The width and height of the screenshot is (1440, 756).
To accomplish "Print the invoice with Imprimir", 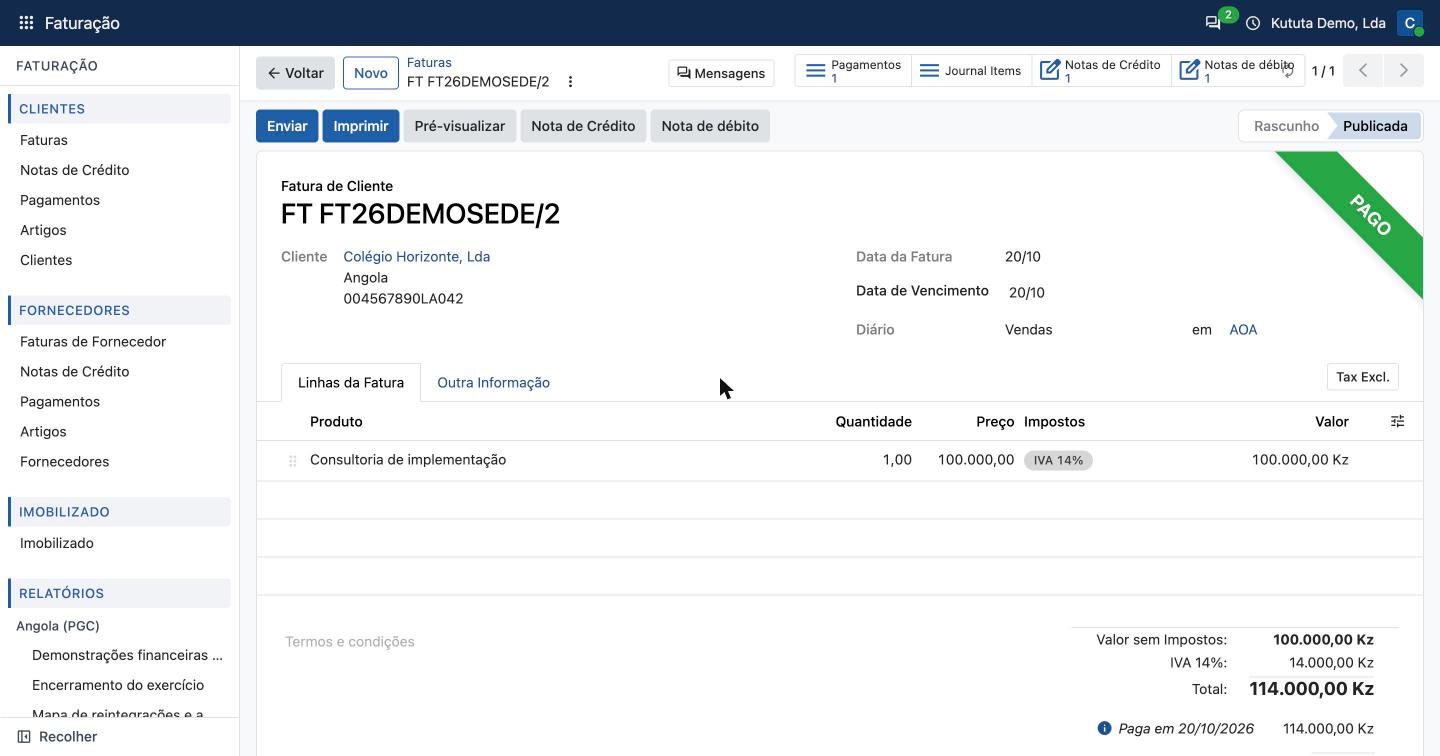I will pos(361,126).
